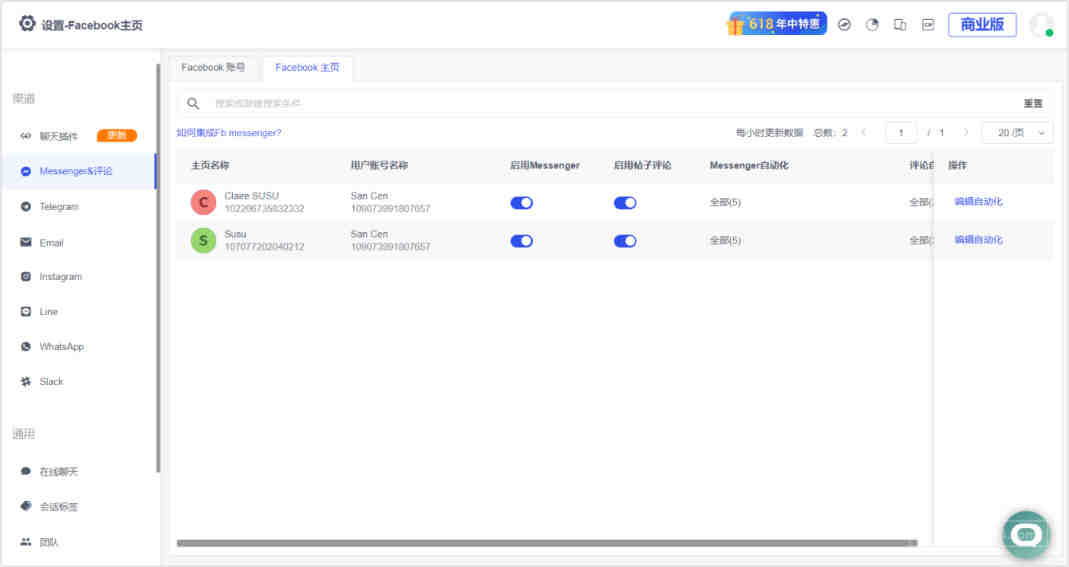
Task: Select the WhatsApp sidebar icon
Action: pyautogui.click(x=26, y=346)
